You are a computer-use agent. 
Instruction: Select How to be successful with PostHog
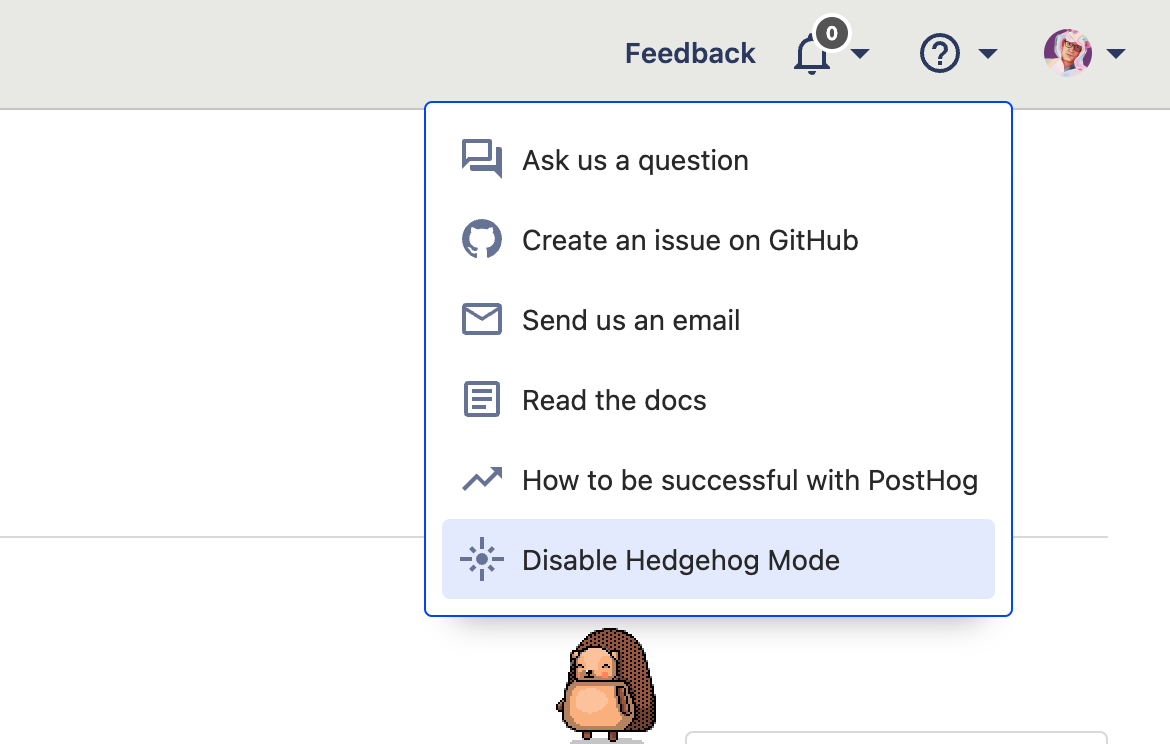pos(750,480)
